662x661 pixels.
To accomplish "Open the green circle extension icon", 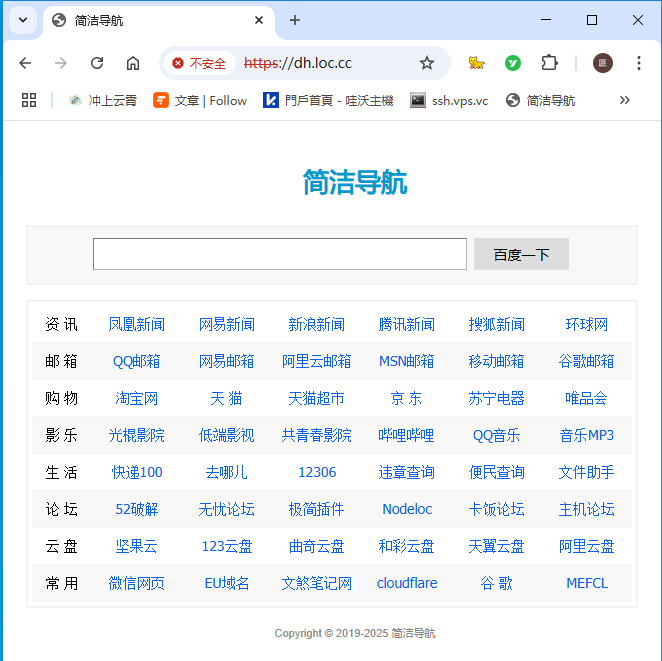I will pyautogui.click(x=513, y=63).
